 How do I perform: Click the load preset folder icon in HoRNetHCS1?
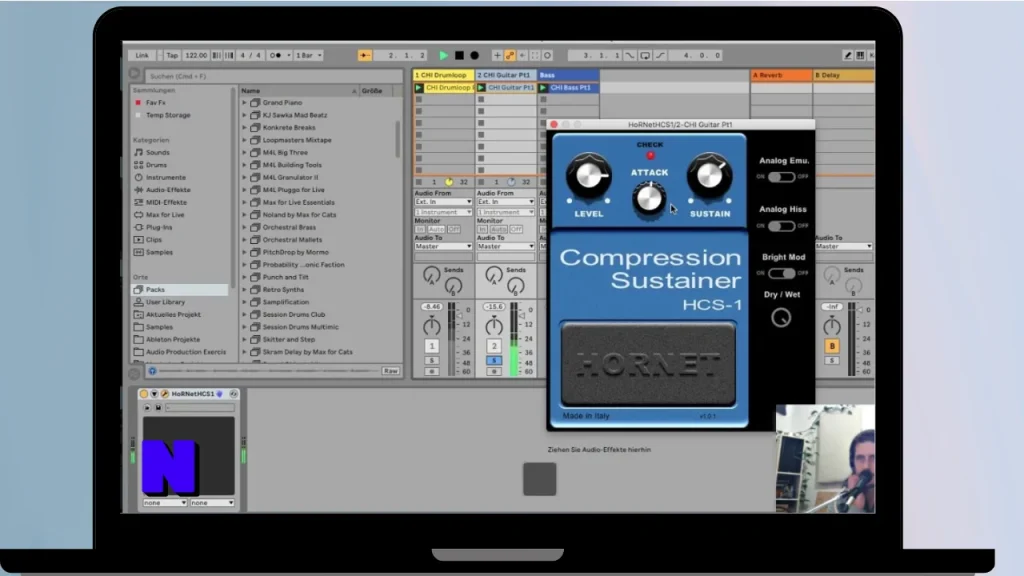[147, 408]
